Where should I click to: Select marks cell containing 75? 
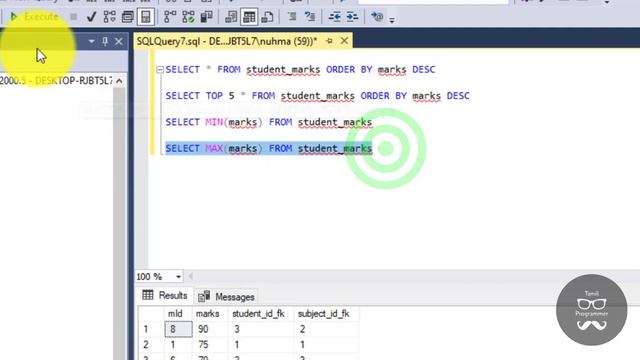[210, 345]
